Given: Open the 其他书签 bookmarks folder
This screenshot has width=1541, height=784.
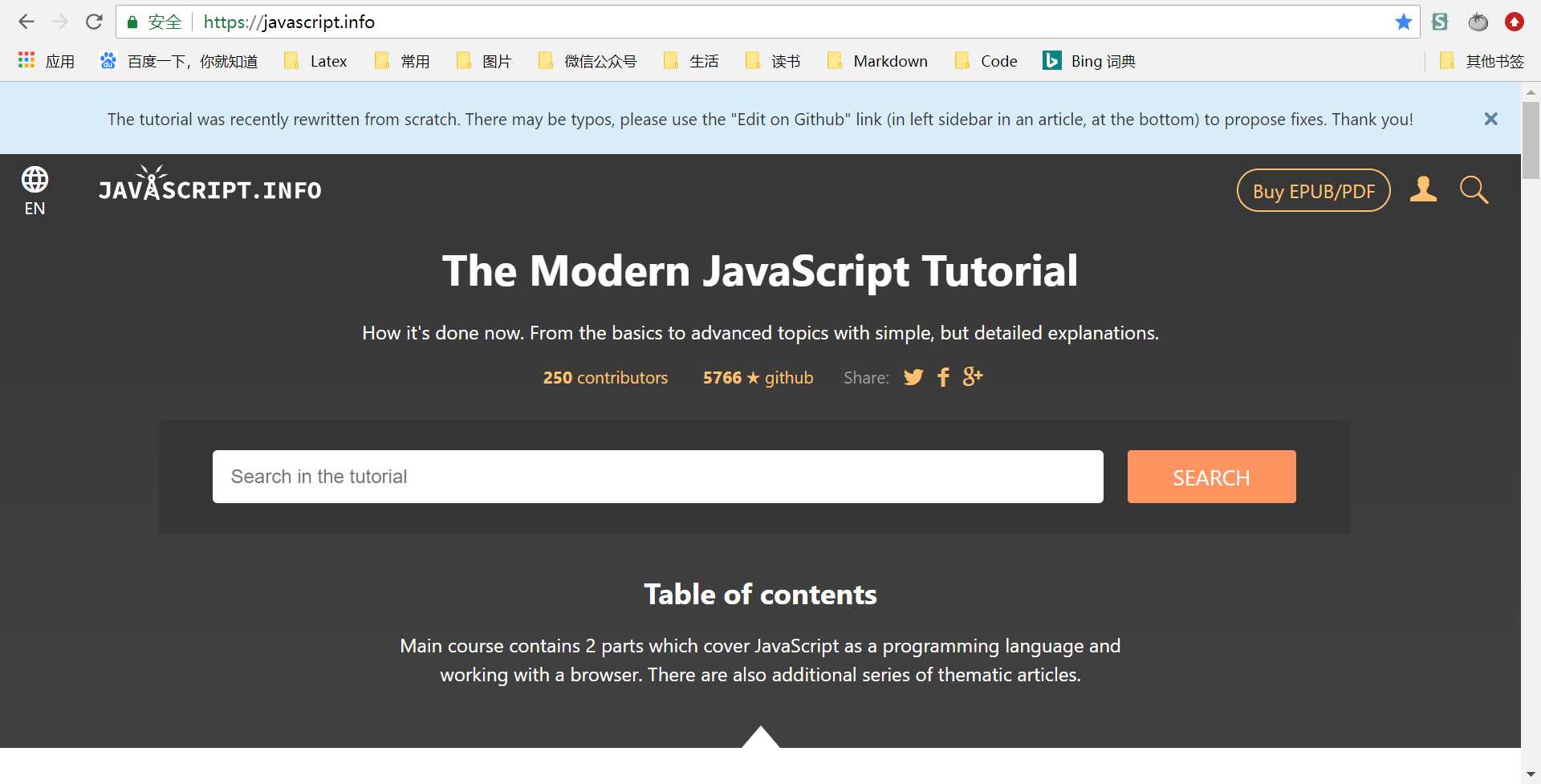Looking at the screenshot, I should [x=1482, y=61].
